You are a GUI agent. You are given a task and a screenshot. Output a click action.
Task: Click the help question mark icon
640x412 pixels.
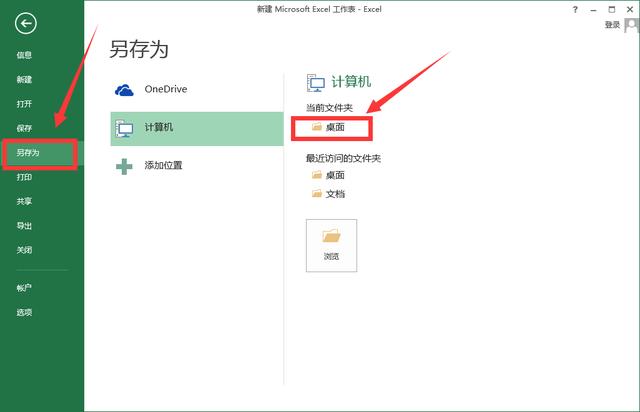(575, 9)
